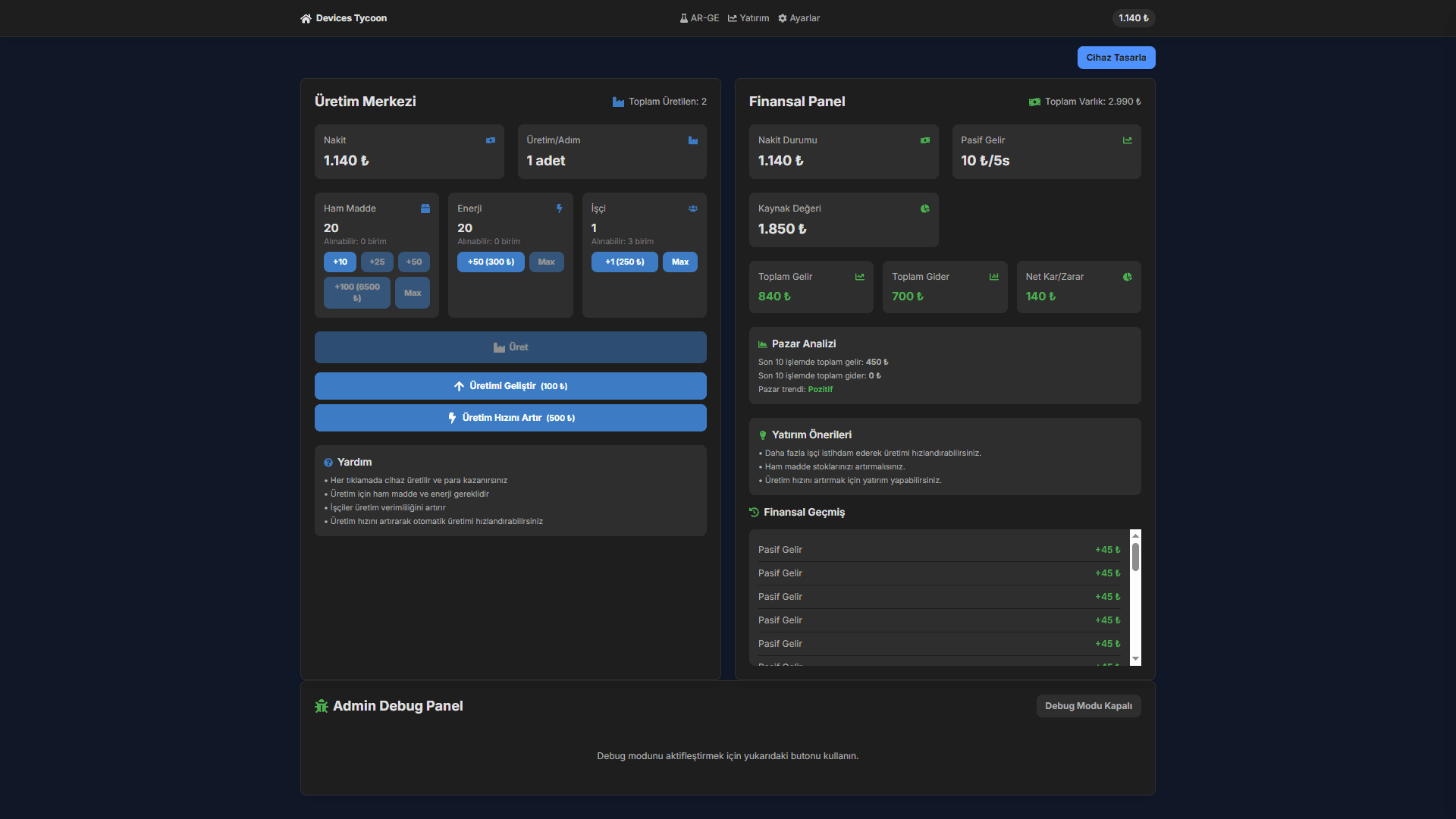Screen dimensions: 1456x819
Task: Click the home icon beside Devices Tycoon
Action: point(306,18)
